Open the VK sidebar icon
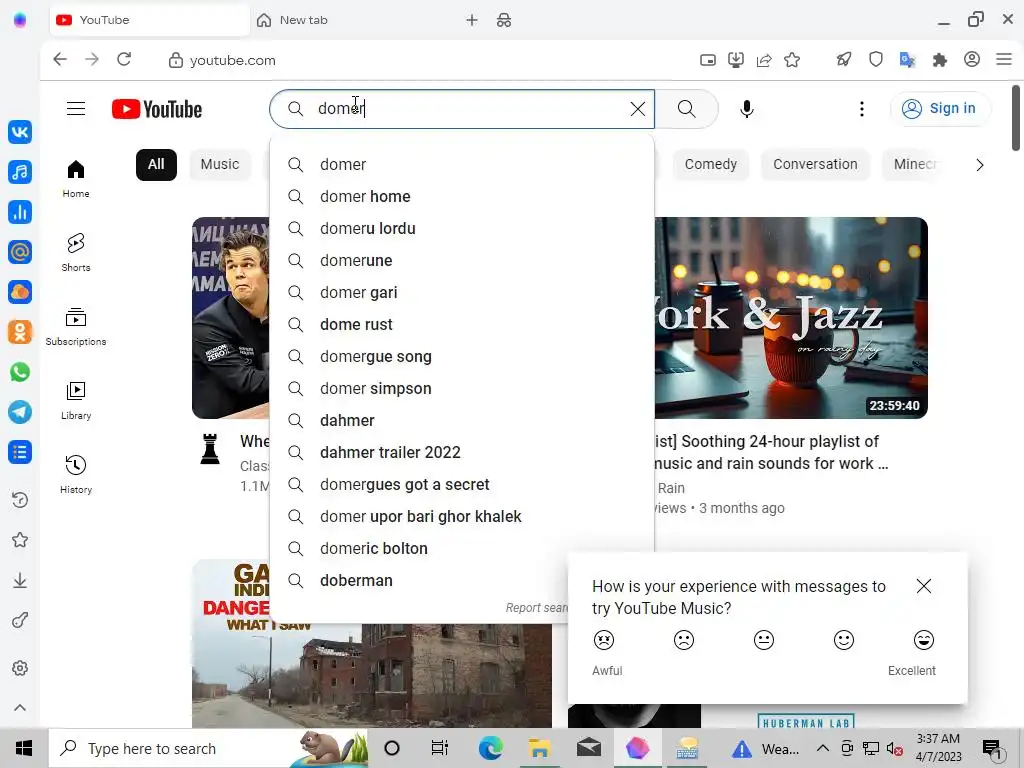The image size is (1024, 768). 20,132
